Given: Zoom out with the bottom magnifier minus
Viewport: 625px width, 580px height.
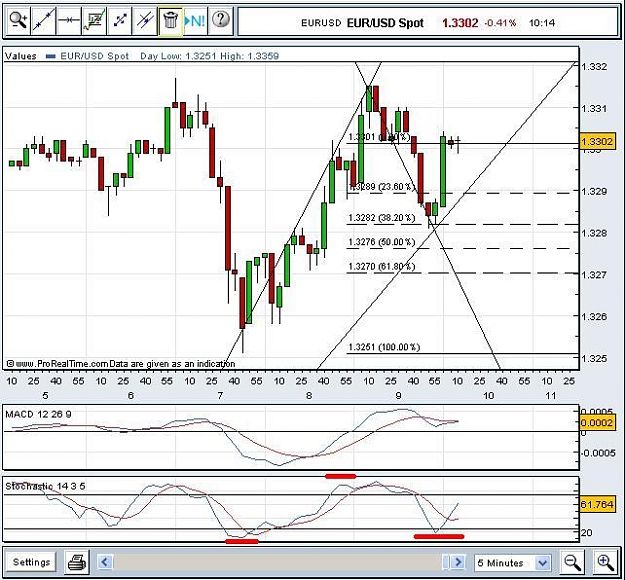Looking at the screenshot, I should pos(572,563).
